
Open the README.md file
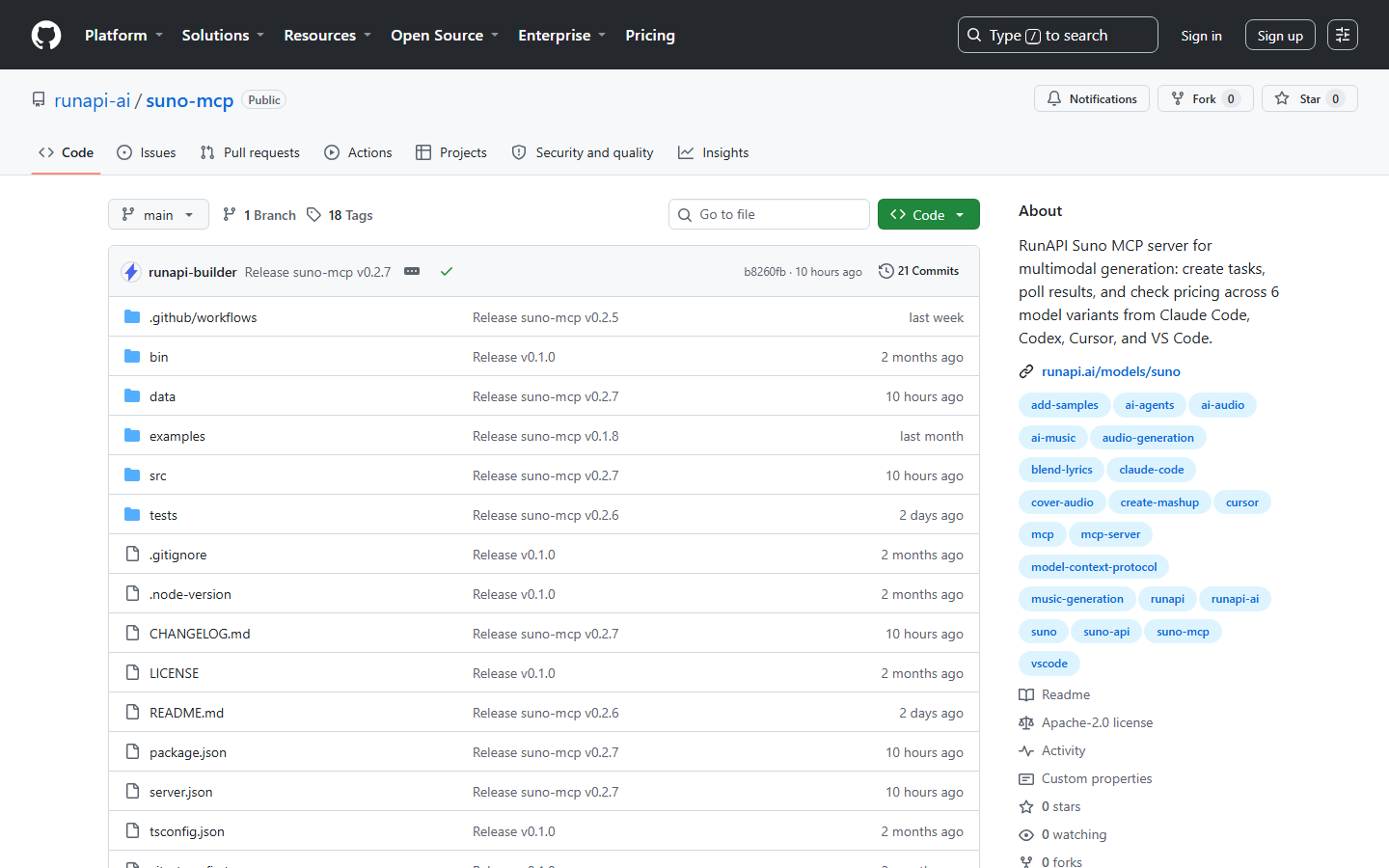coord(186,712)
